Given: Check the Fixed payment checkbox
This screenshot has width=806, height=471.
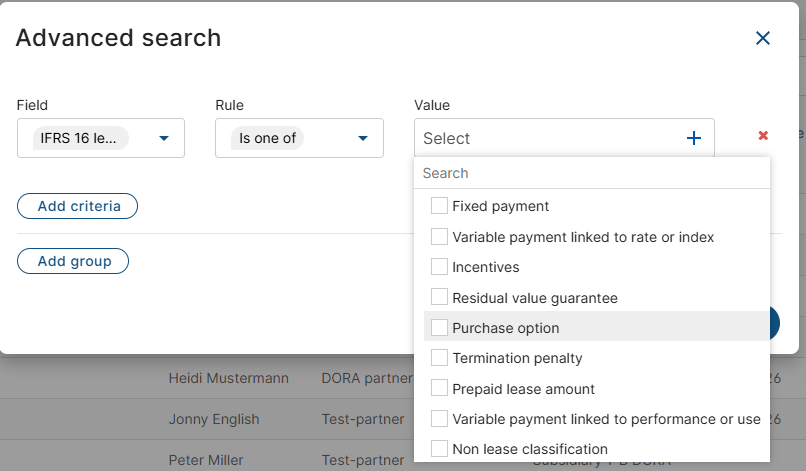Looking at the screenshot, I should tap(439, 206).
